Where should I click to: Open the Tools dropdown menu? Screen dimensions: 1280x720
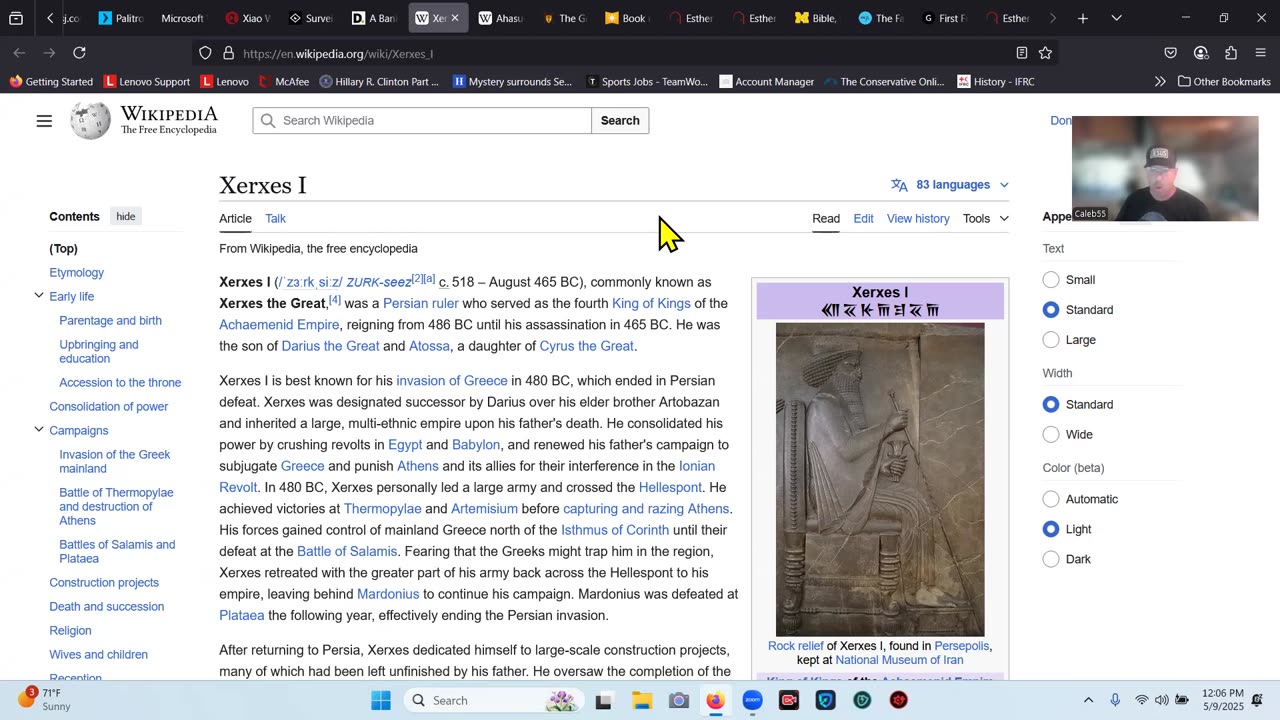[x=985, y=218]
